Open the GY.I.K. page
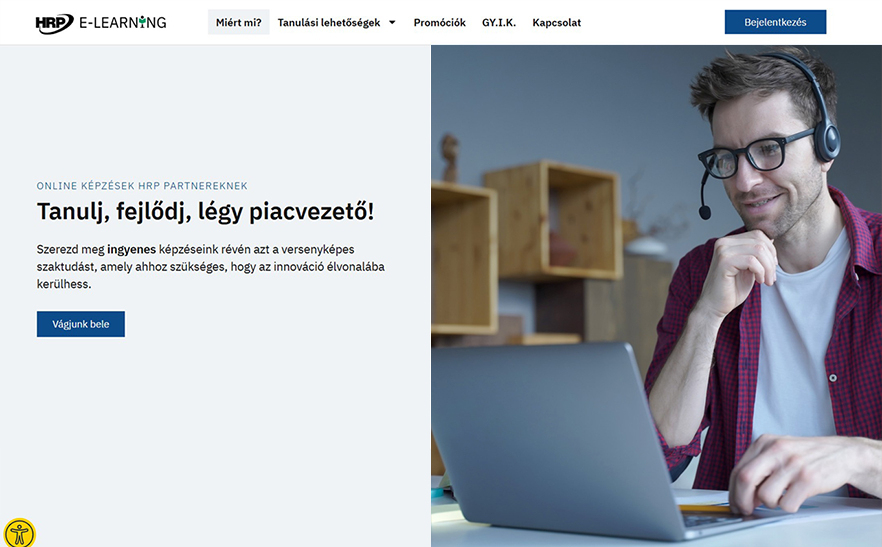 pos(498,23)
